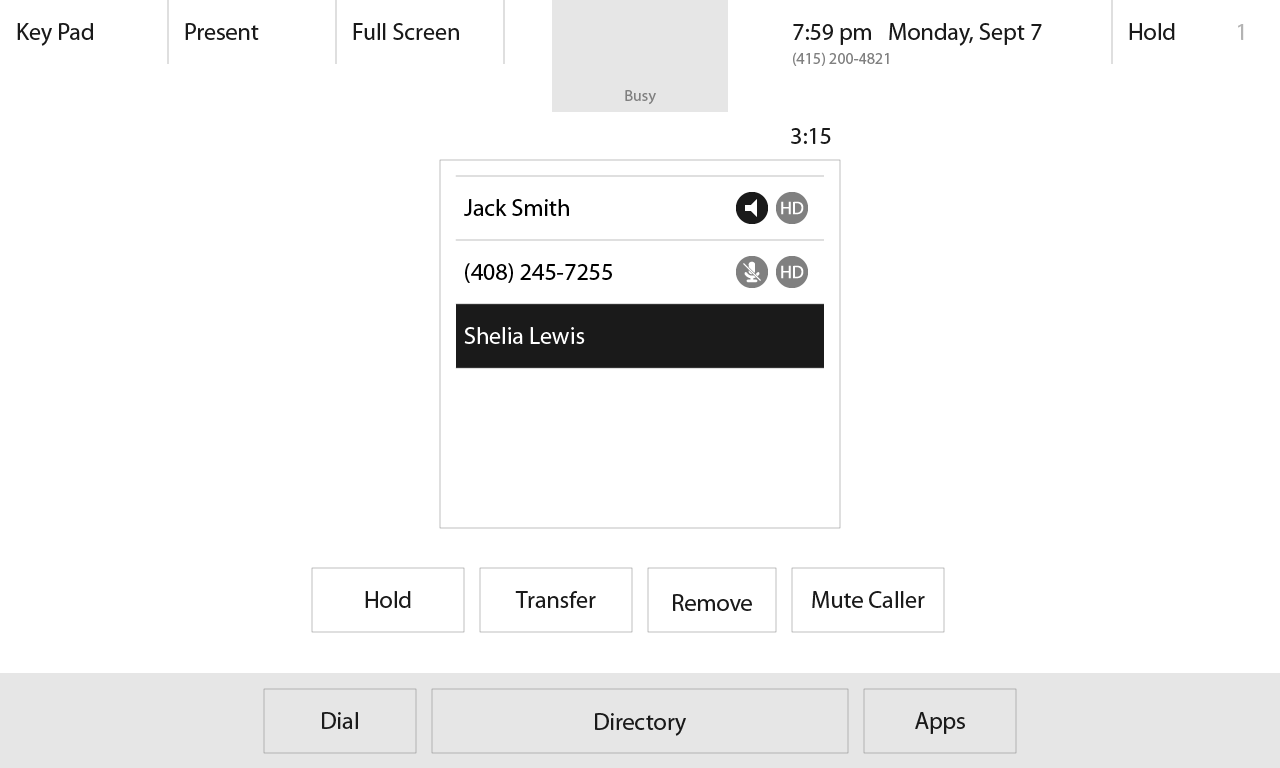Select the highlighted Shelia Lewis row

(x=640, y=336)
